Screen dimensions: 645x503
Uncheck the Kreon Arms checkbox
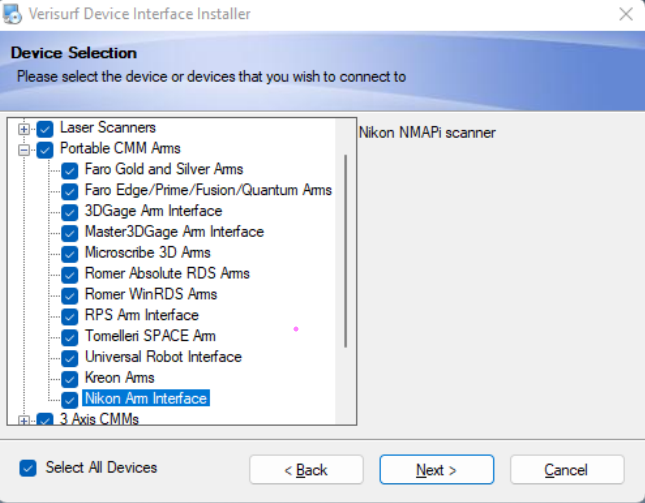(x=70, y=379)
